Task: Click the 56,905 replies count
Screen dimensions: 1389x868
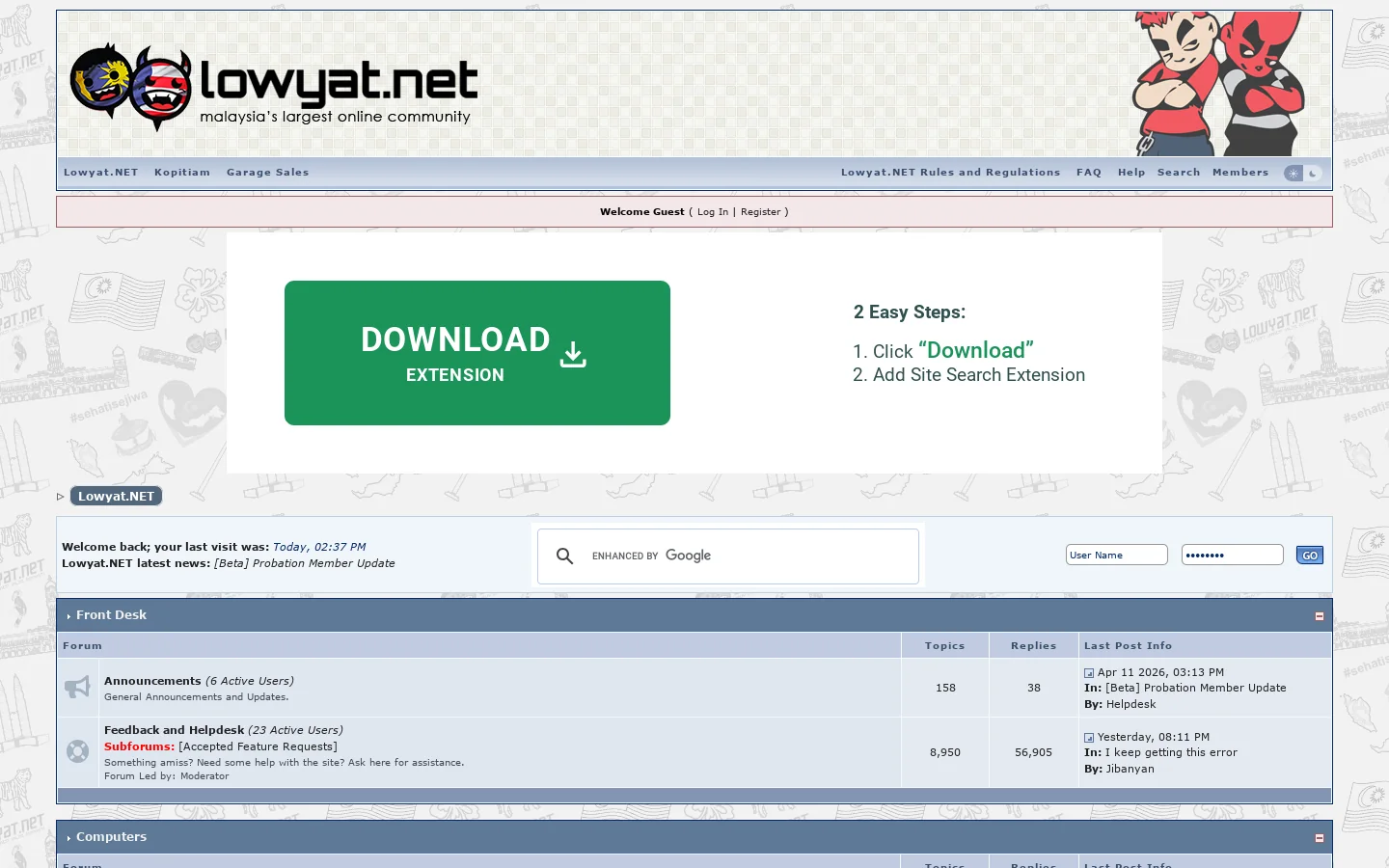Action: point(1033,752)
